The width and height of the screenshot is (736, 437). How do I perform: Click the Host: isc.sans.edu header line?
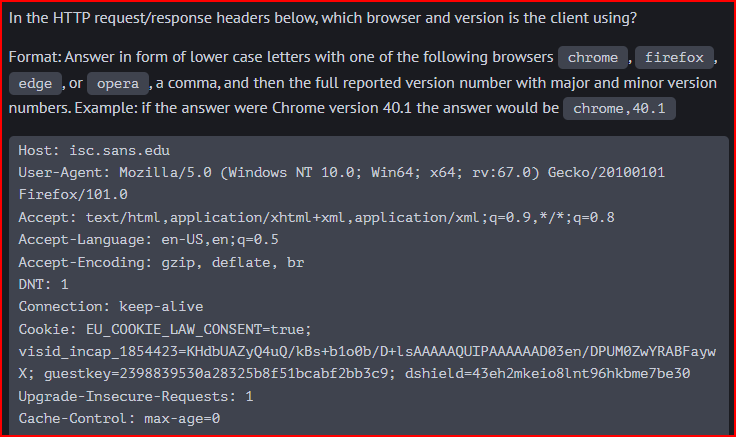pos(94,151)
